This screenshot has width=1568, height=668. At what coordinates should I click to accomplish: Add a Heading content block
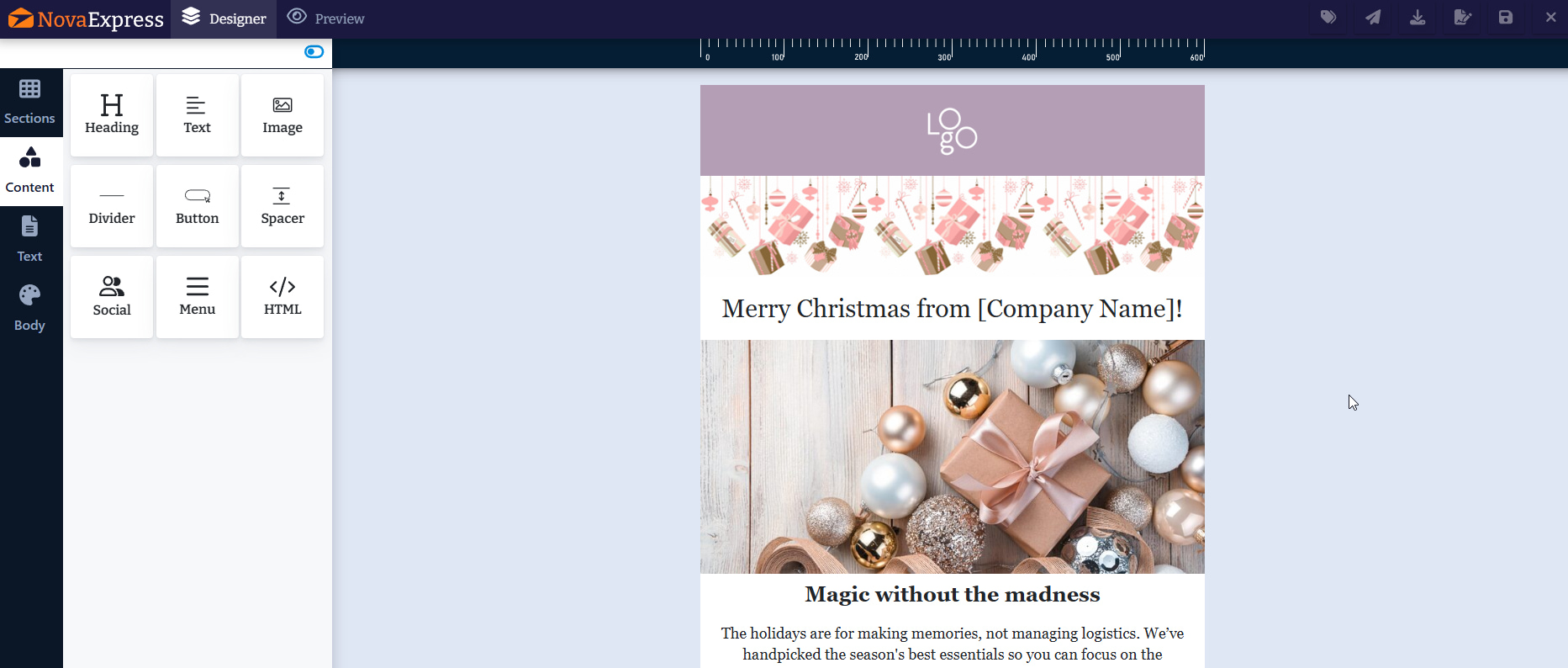pyautogui.click(x=112, y=115)
